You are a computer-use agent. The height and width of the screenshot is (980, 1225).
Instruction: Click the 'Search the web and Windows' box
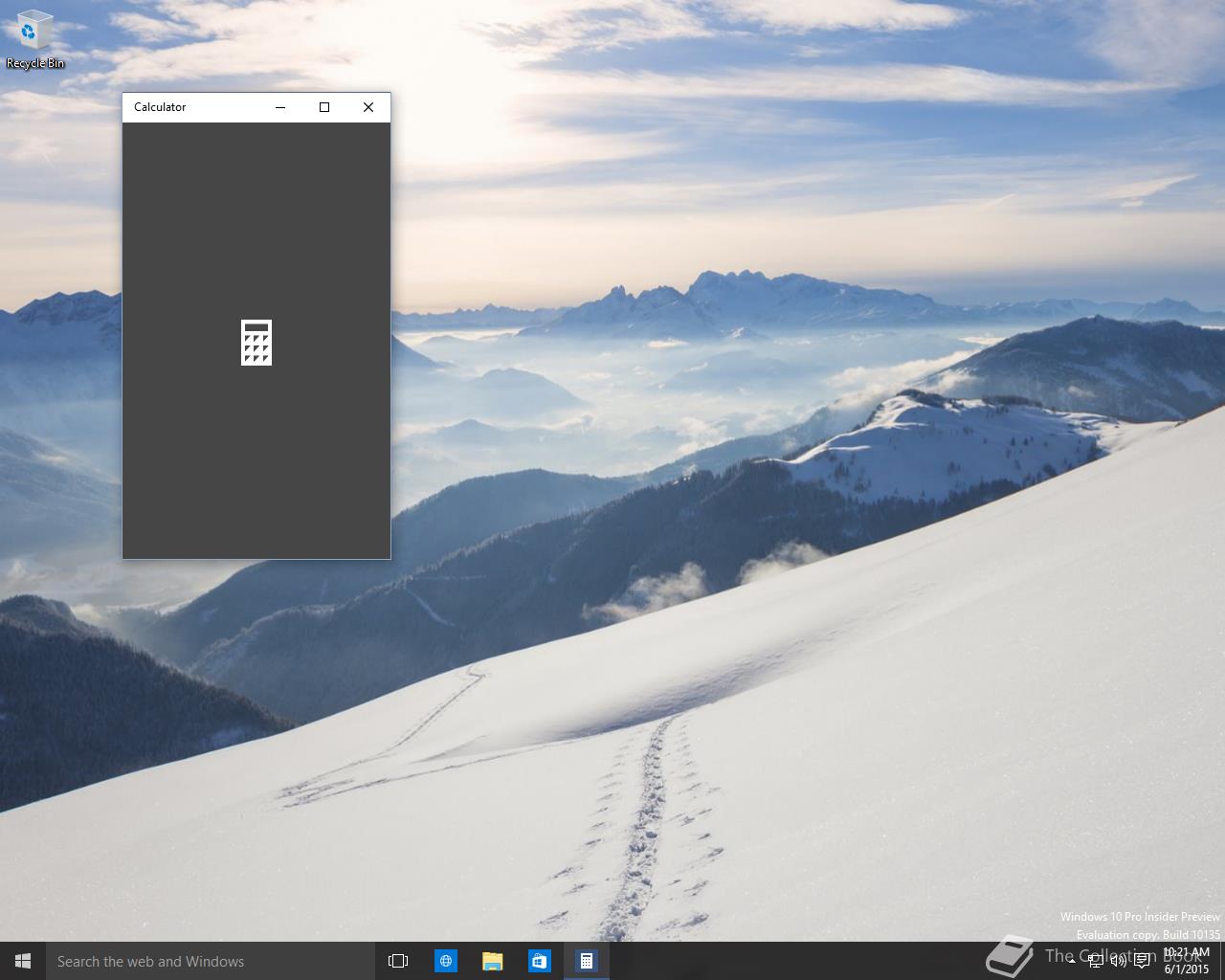click(211, 961)
